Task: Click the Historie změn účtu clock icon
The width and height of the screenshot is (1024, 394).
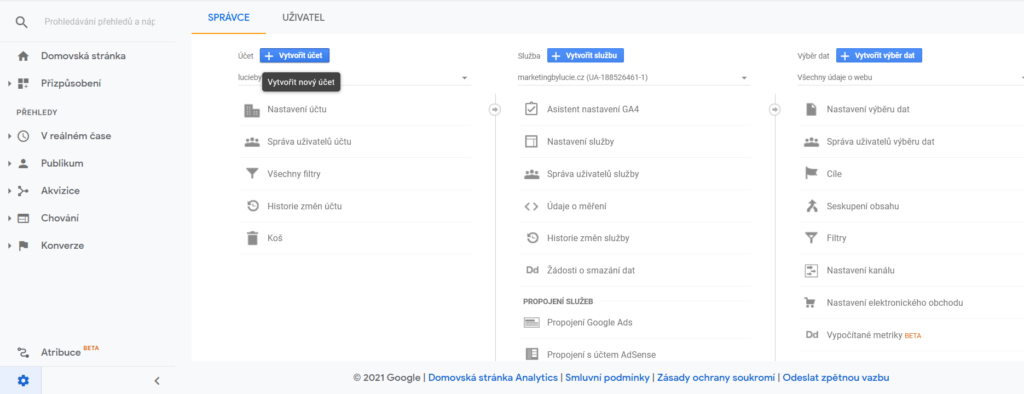Action: pos(252,206)
